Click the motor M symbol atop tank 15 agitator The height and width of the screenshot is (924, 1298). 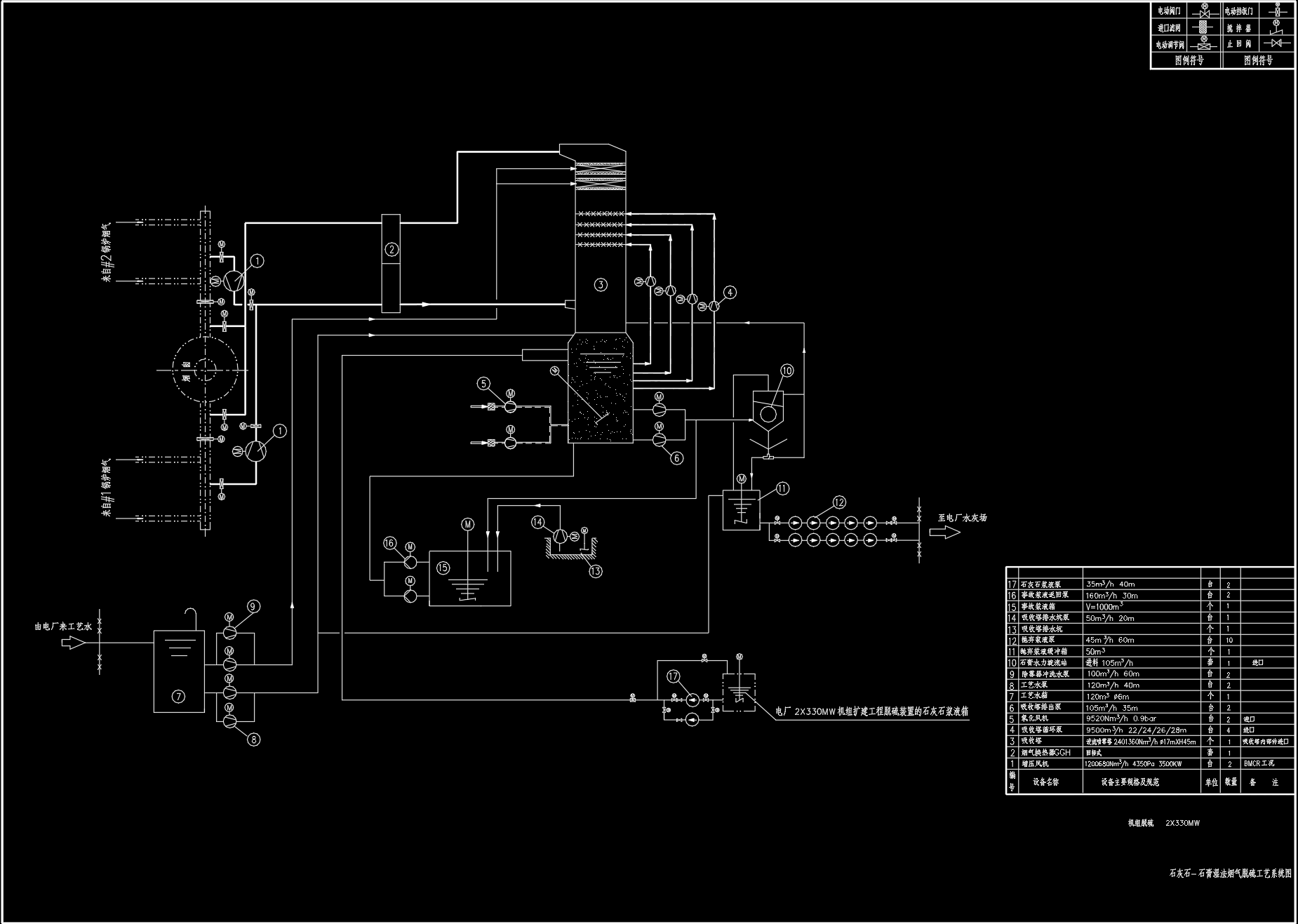(x=468, y=524)
